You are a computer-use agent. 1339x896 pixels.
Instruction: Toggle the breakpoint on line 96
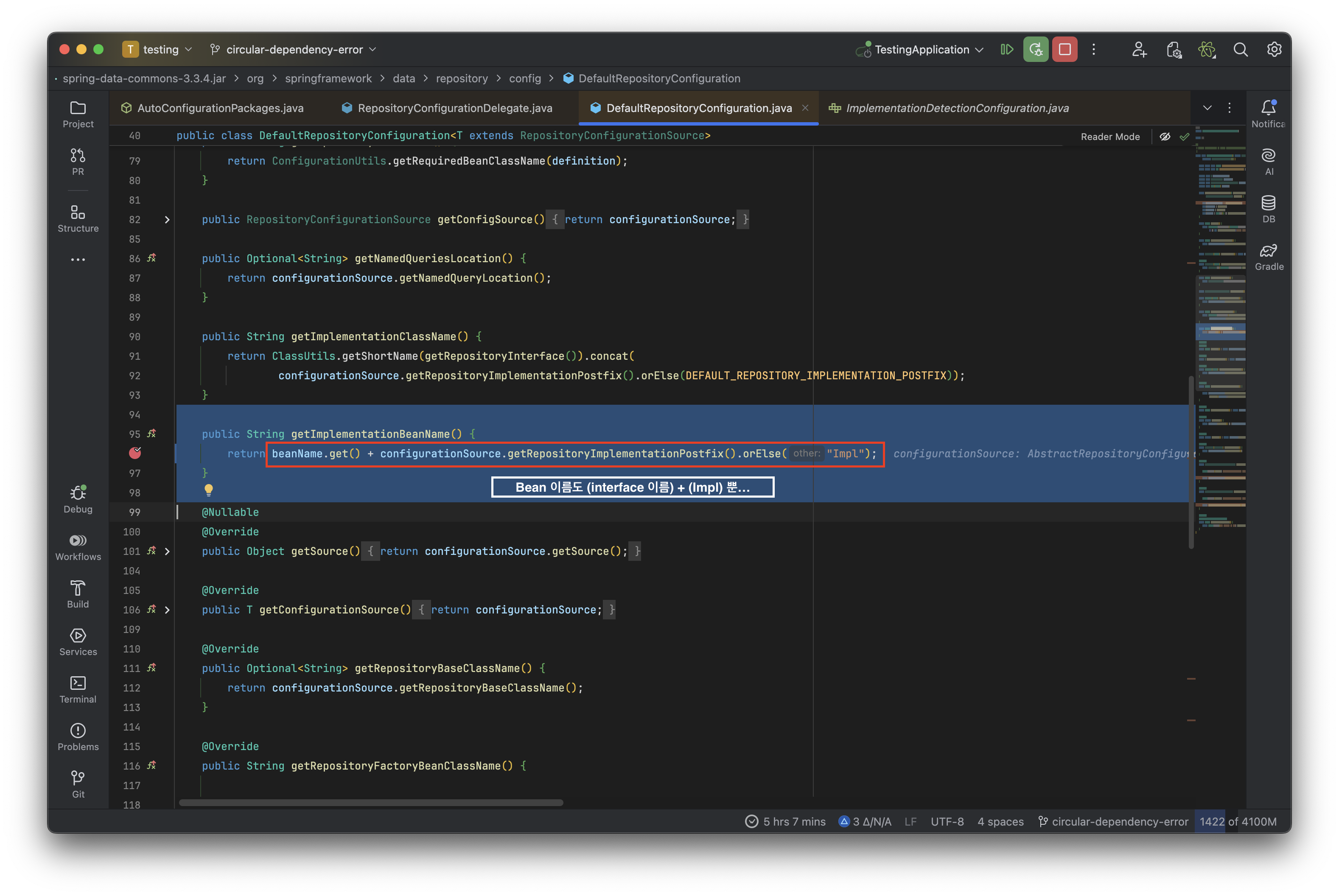click(135, 453)
